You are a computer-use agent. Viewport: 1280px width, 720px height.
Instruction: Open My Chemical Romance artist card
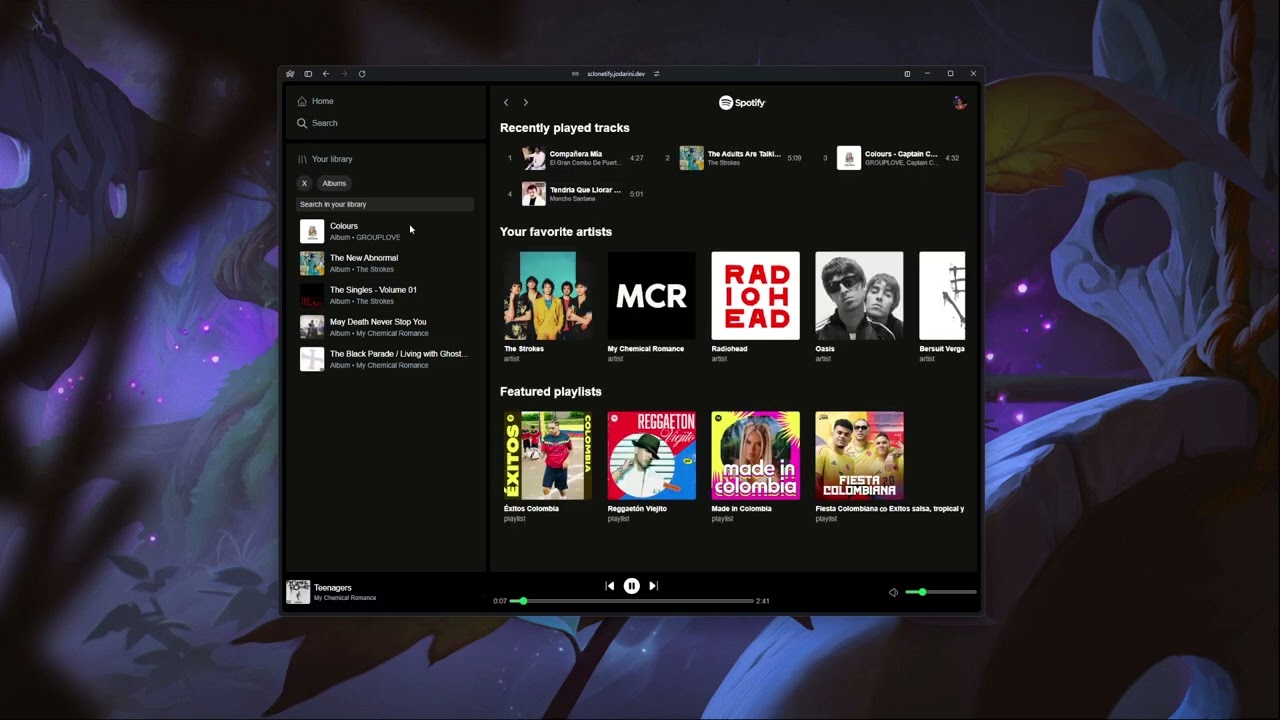point(652,307)
